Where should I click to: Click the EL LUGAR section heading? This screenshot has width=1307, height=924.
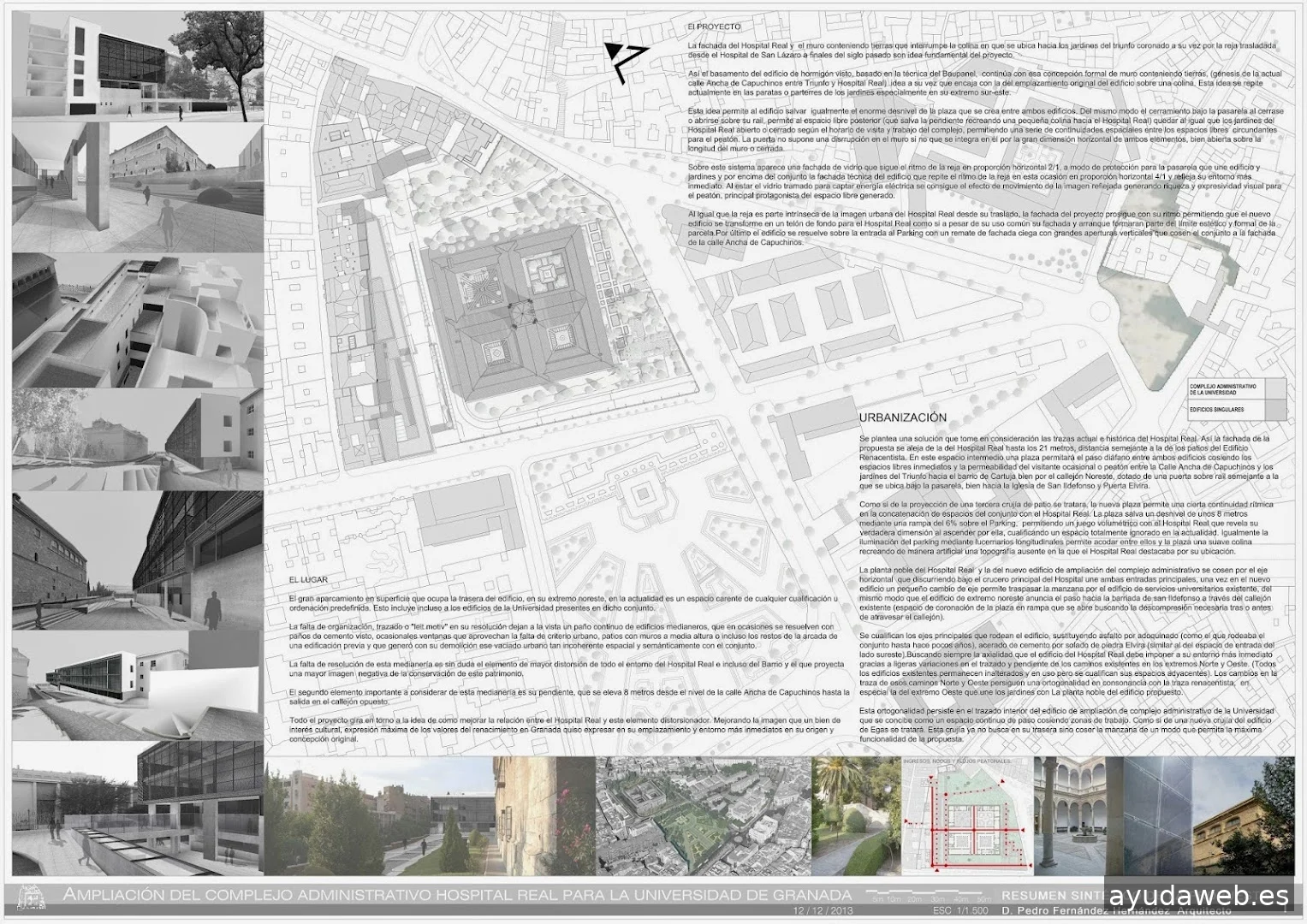[310, 582]
